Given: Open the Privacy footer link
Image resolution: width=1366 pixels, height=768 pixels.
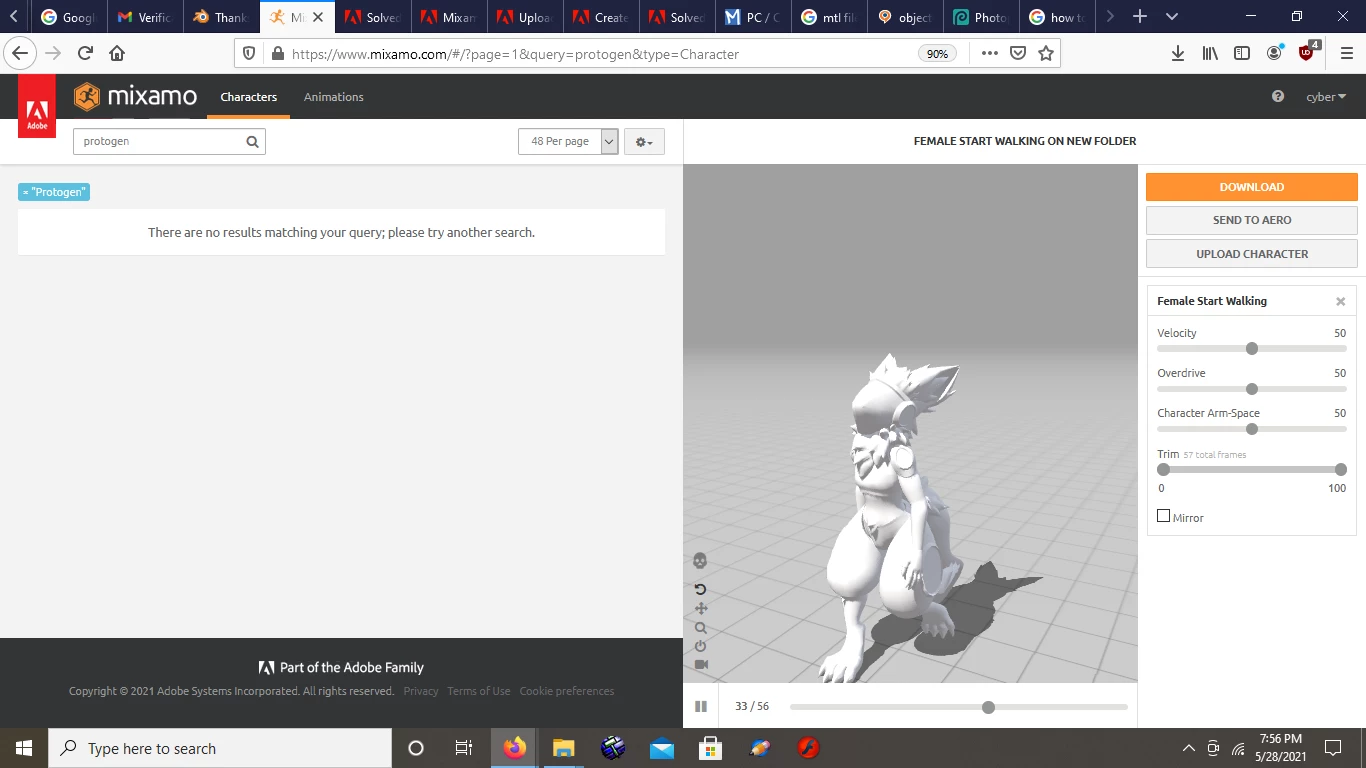Looking at the screenshot, I should pos(421,691).
